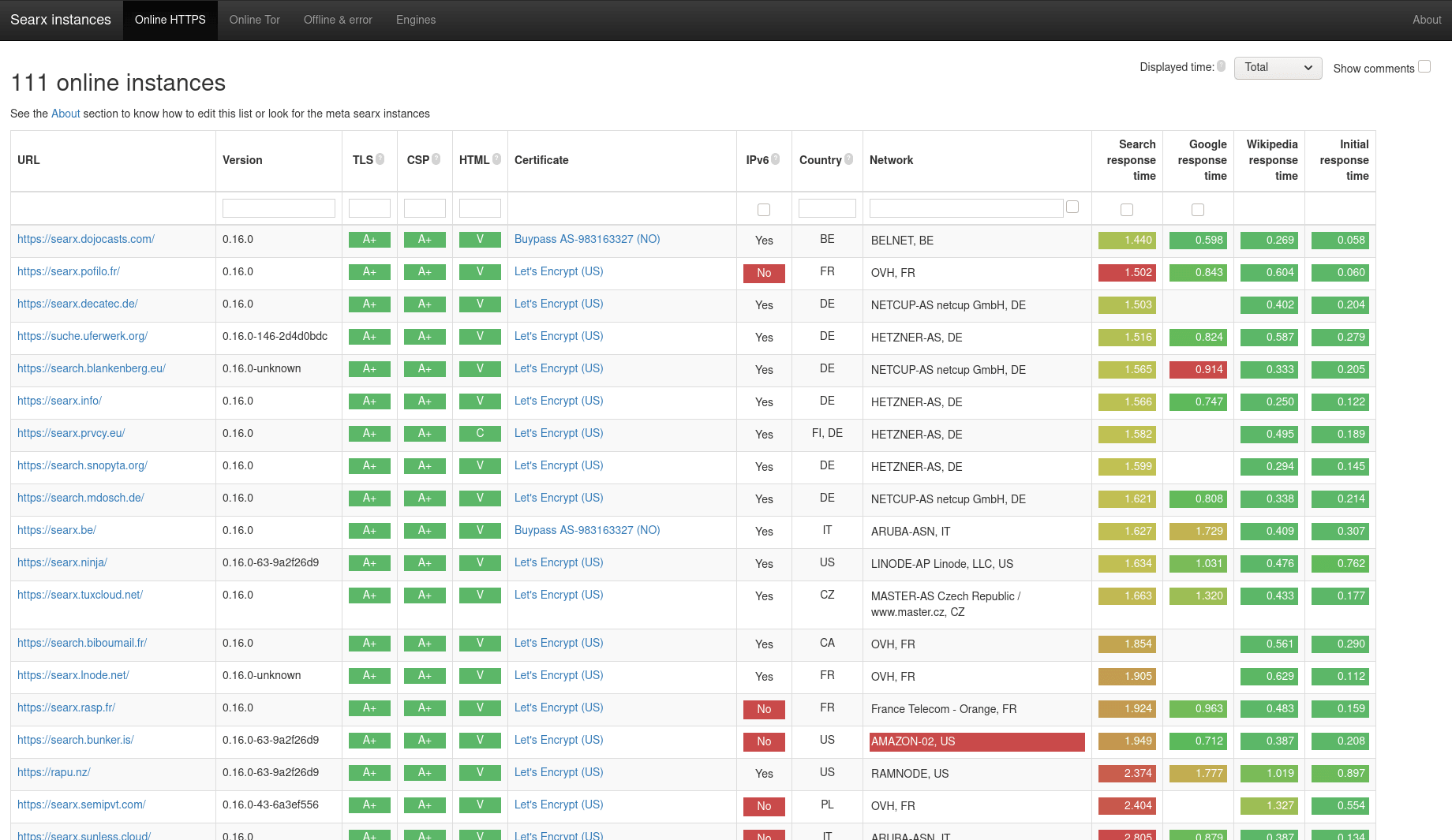Click the red AMAZON-02, US network cell
This screenshot has height=840, width=1452.
(x=977, y=741)
